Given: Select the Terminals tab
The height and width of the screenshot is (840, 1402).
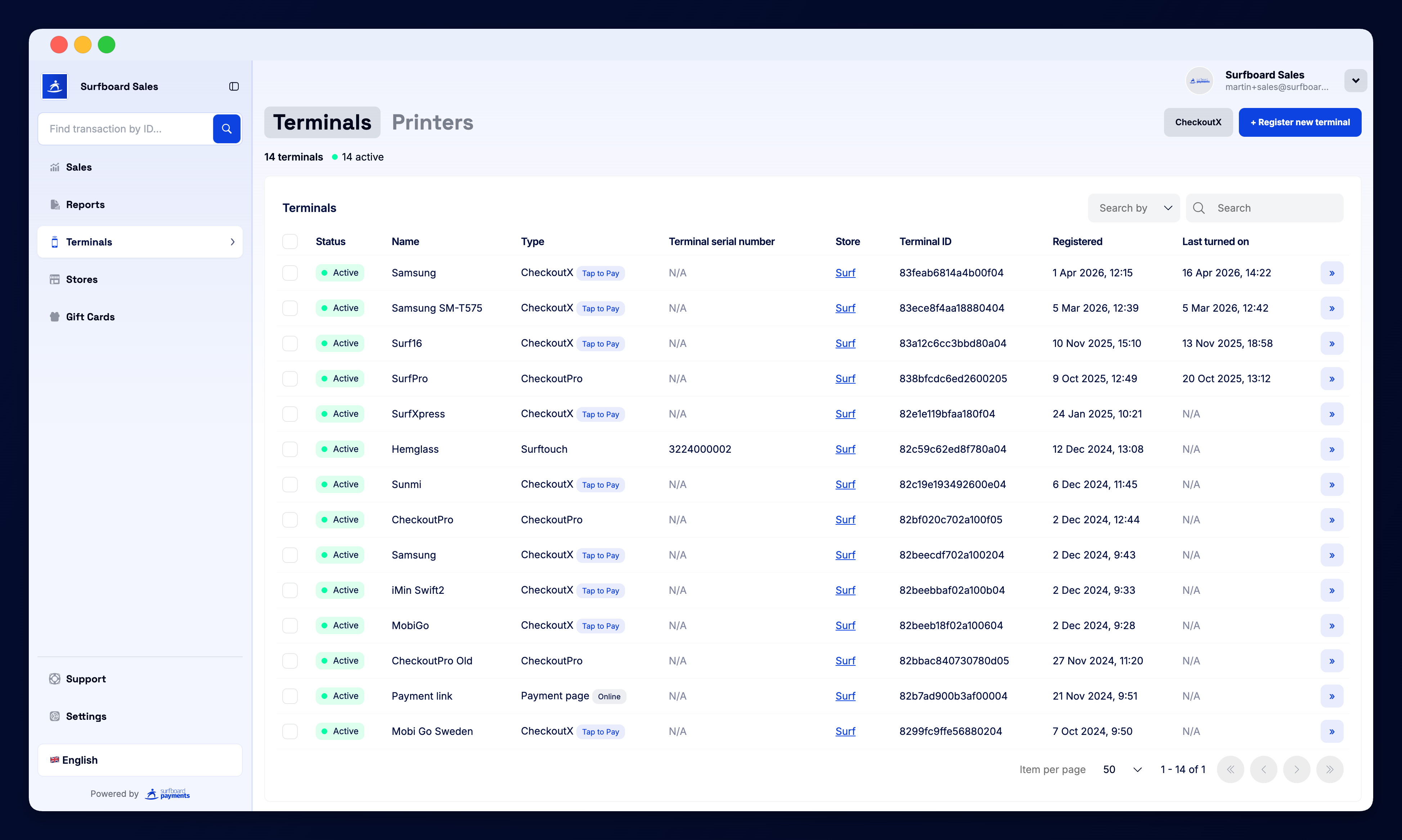Looking at the screenshot, I should tap(322, 122).
